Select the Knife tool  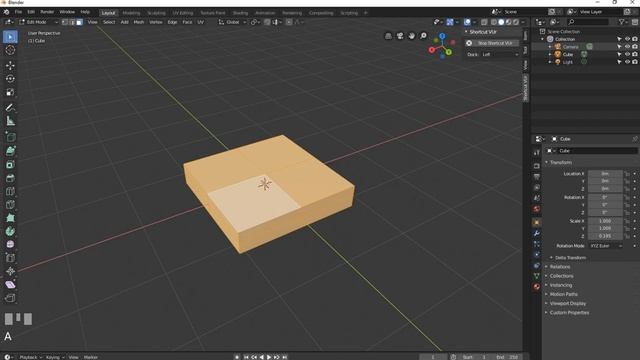tap(10, 204)
